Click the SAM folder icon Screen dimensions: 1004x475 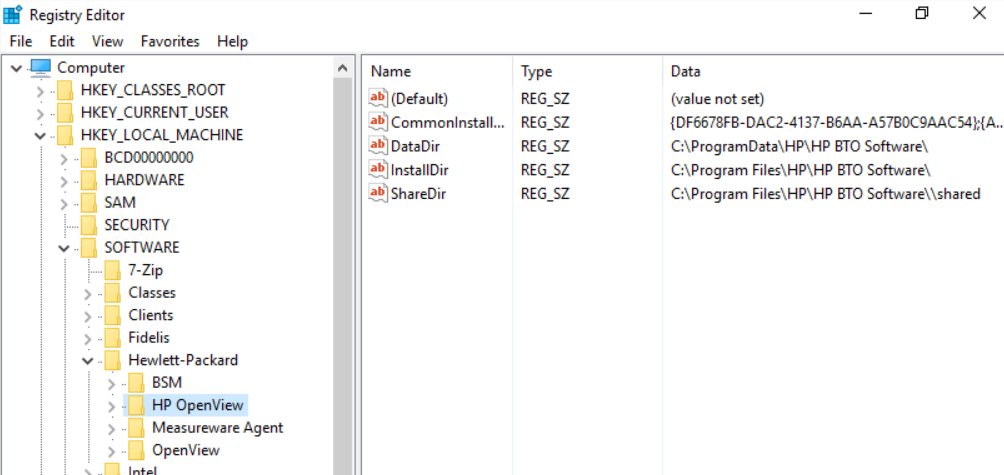tap(88, 202)
